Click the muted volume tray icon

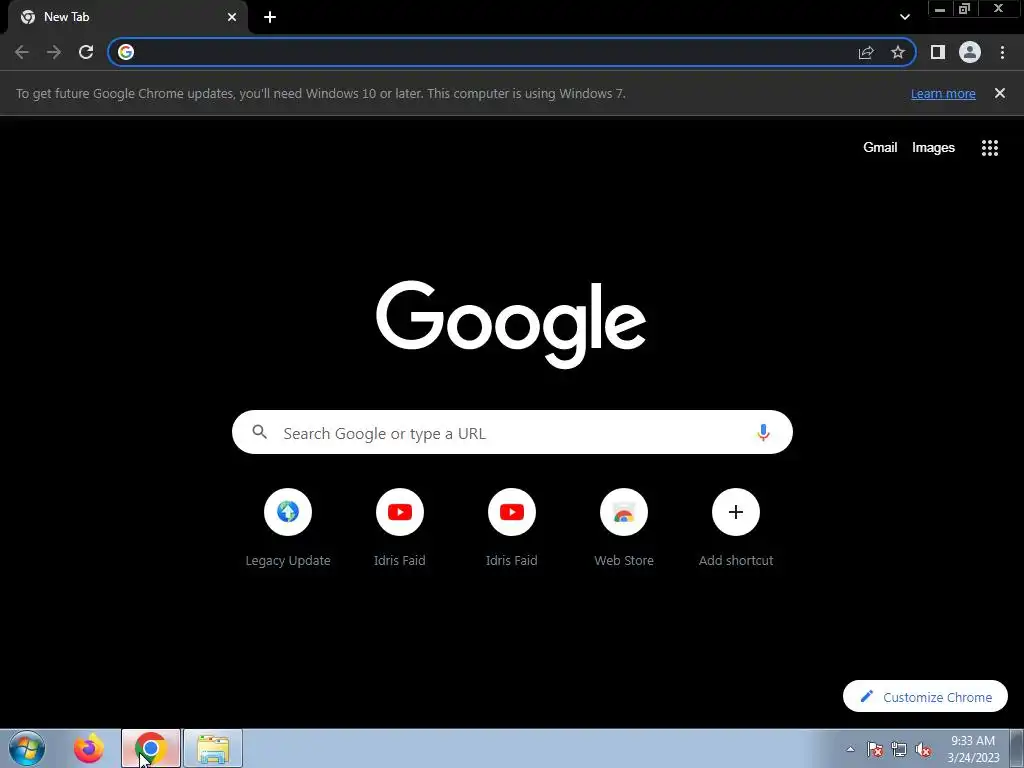[923, 749]
